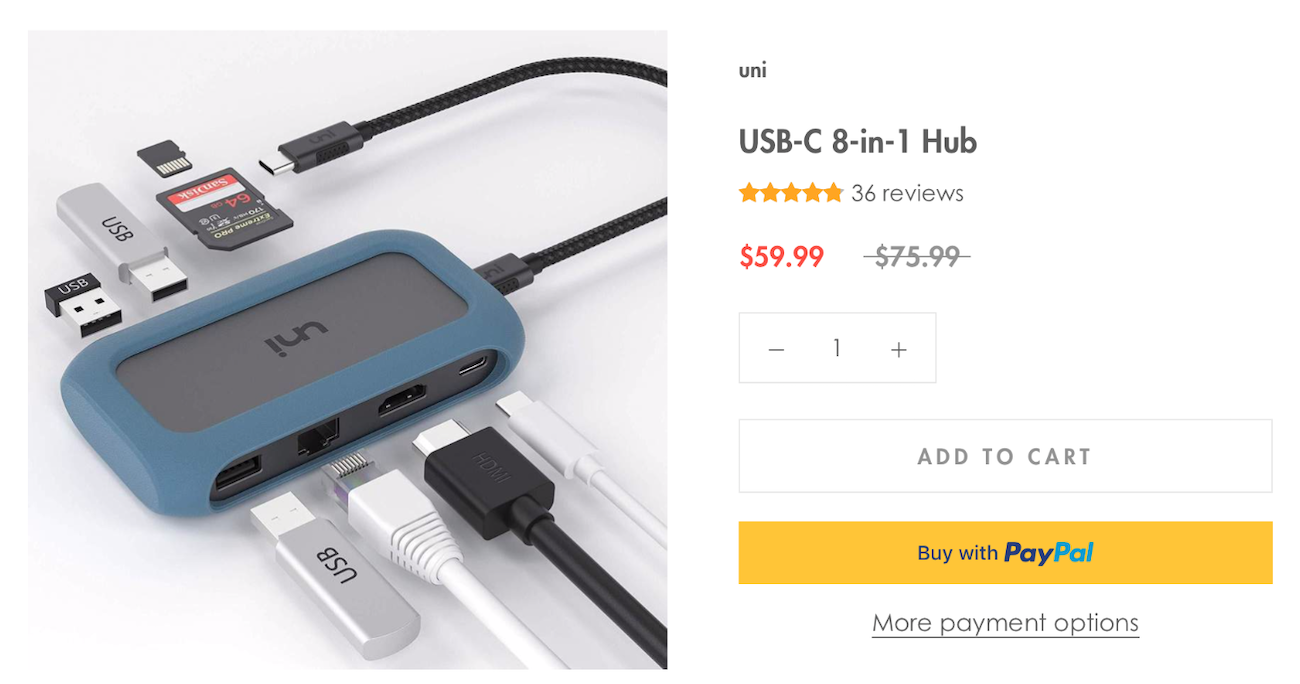Click the silver USB drive at bottom
1300x684 pixels.
pyautogui.click(x=333, y=577)
